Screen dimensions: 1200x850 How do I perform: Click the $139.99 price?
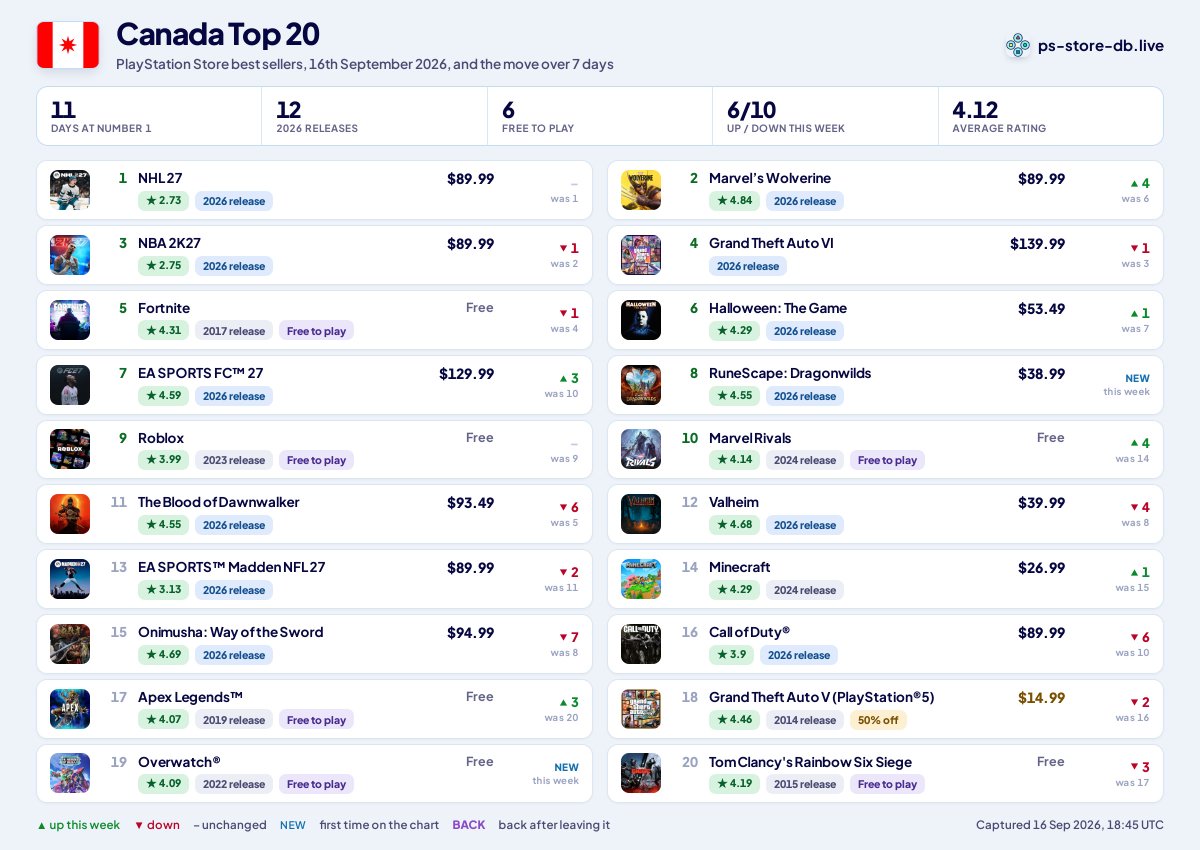click(1037, 243)
